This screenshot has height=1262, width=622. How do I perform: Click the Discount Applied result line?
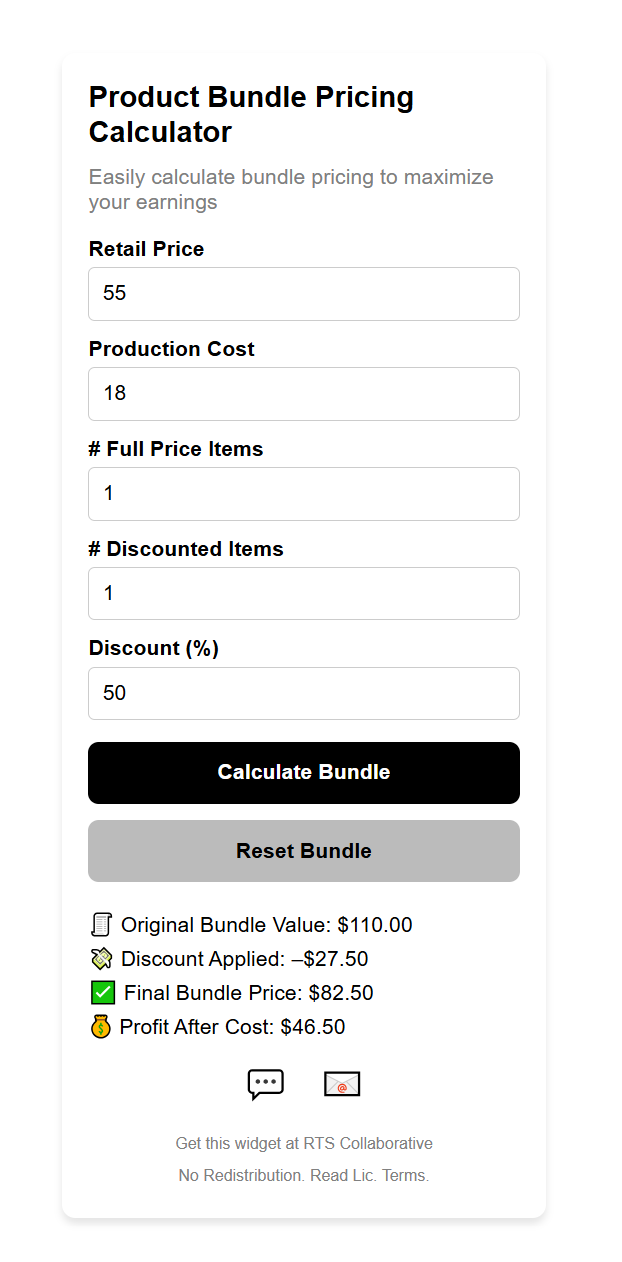click(x=244, y=959)
